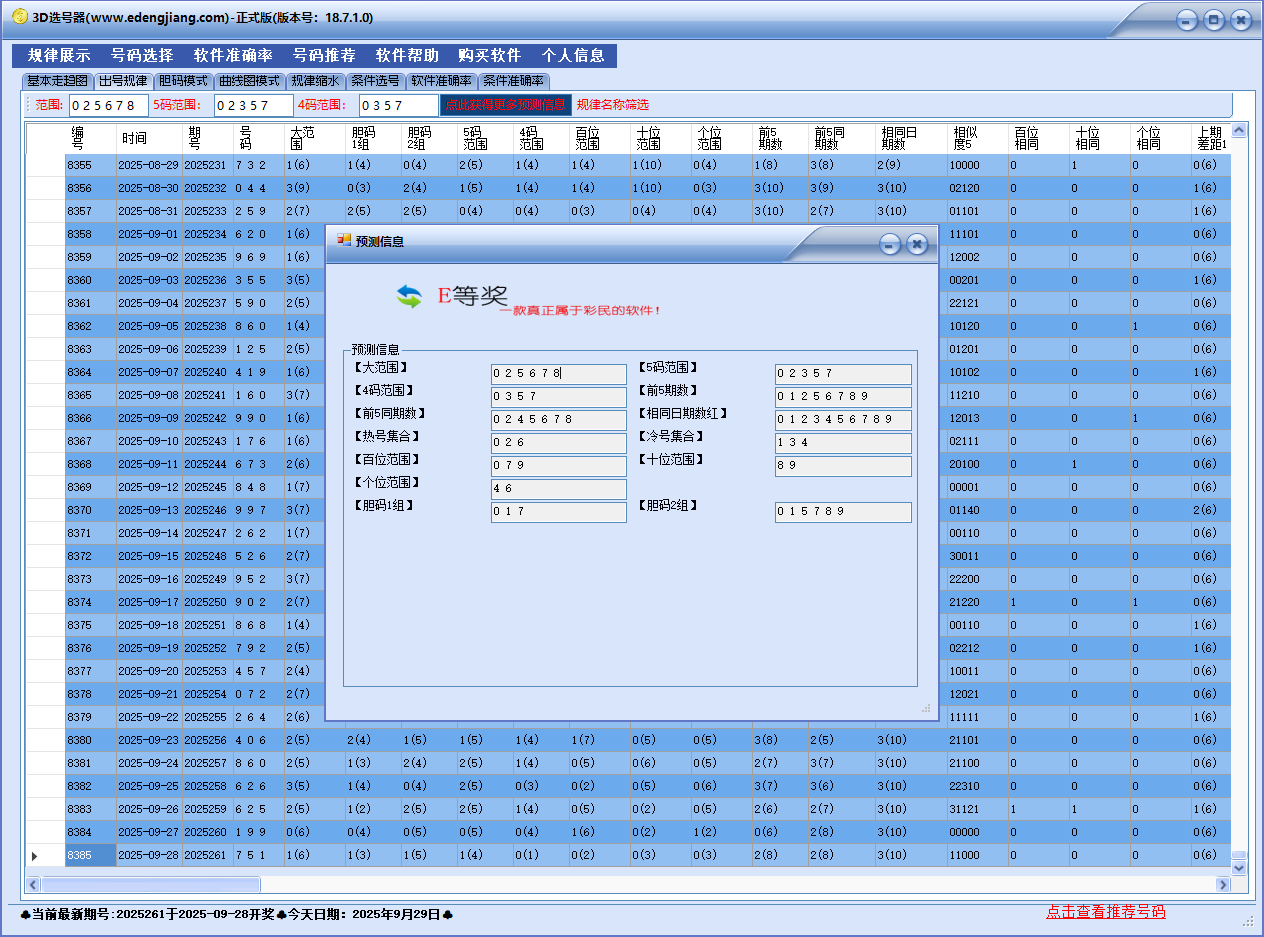Open the 购买软件 menu
Viewport: 1264px width, 937px height.
coord(489,56)
